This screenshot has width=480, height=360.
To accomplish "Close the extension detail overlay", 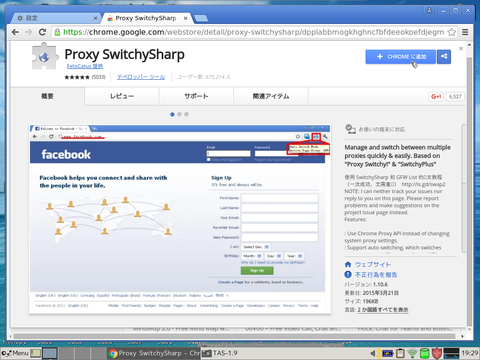I will [461, 49].
